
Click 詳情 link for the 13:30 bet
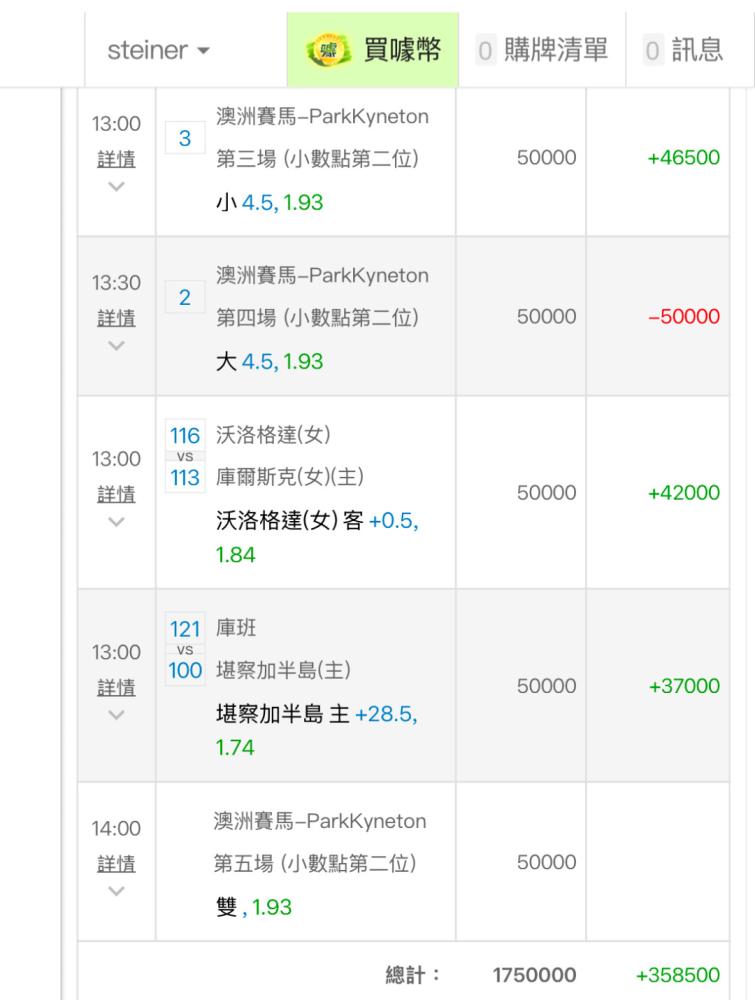pyautogui.click(x=116, y=318)
